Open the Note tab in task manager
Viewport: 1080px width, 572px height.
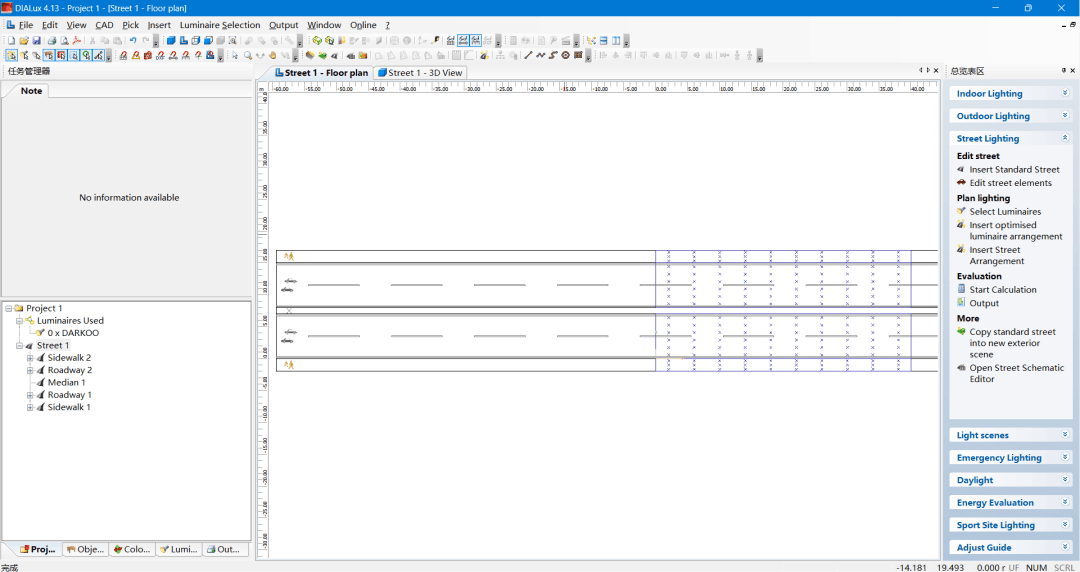coord(31,90)
